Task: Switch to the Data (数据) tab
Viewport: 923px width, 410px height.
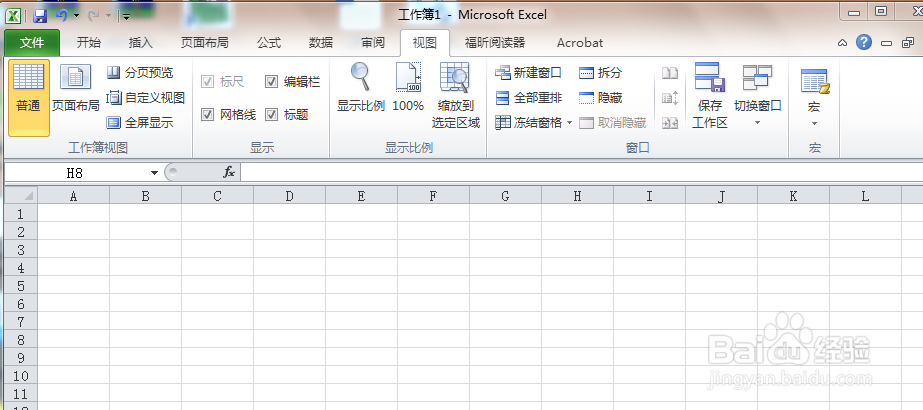Action: pos(321,42)
